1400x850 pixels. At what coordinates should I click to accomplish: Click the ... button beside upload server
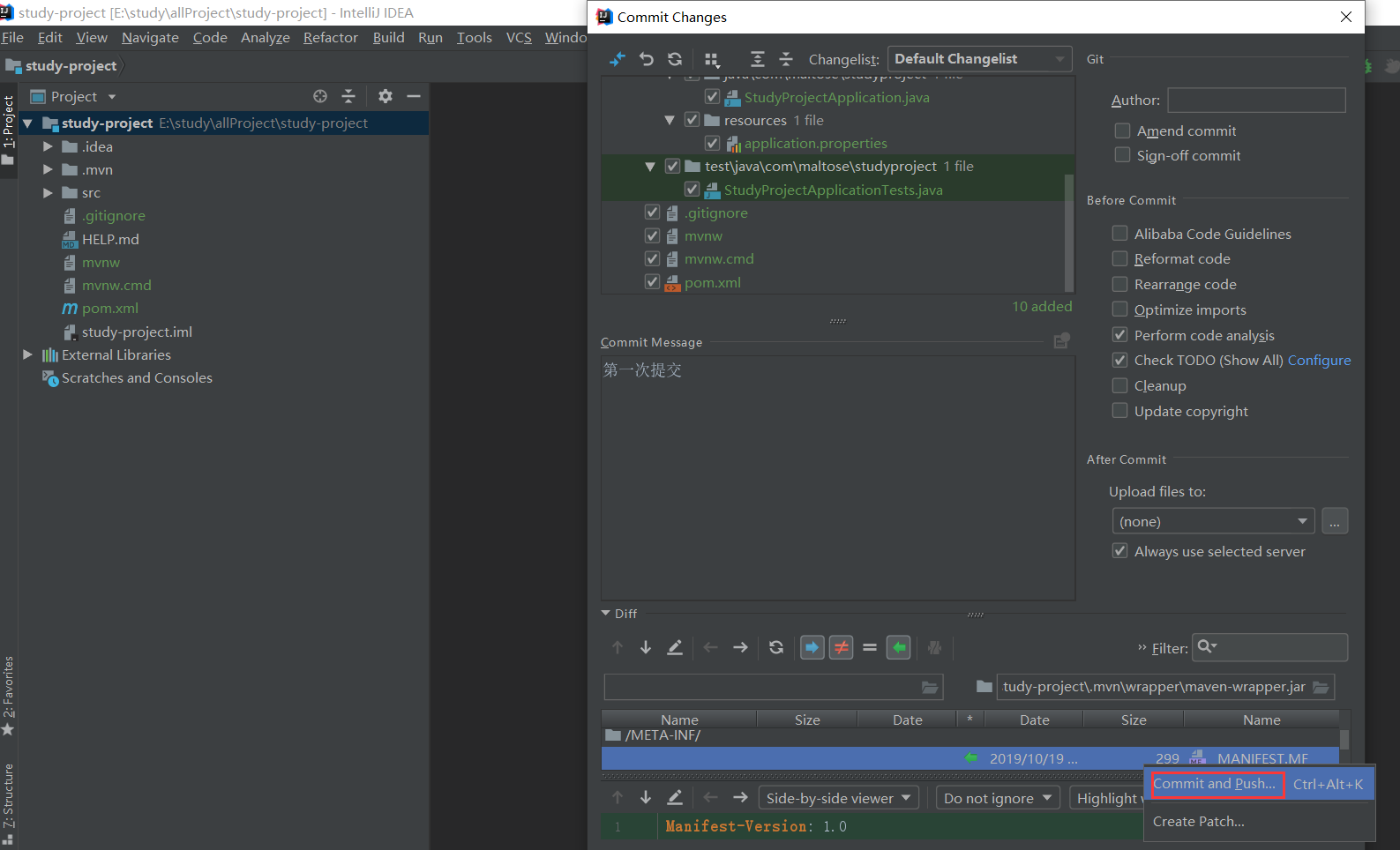[1335, 521]
